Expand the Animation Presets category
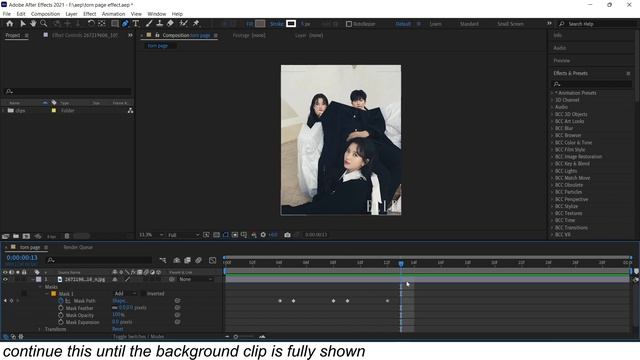This screenshot has height=360, width=640. pyautogui.click(x=552, y=93)
